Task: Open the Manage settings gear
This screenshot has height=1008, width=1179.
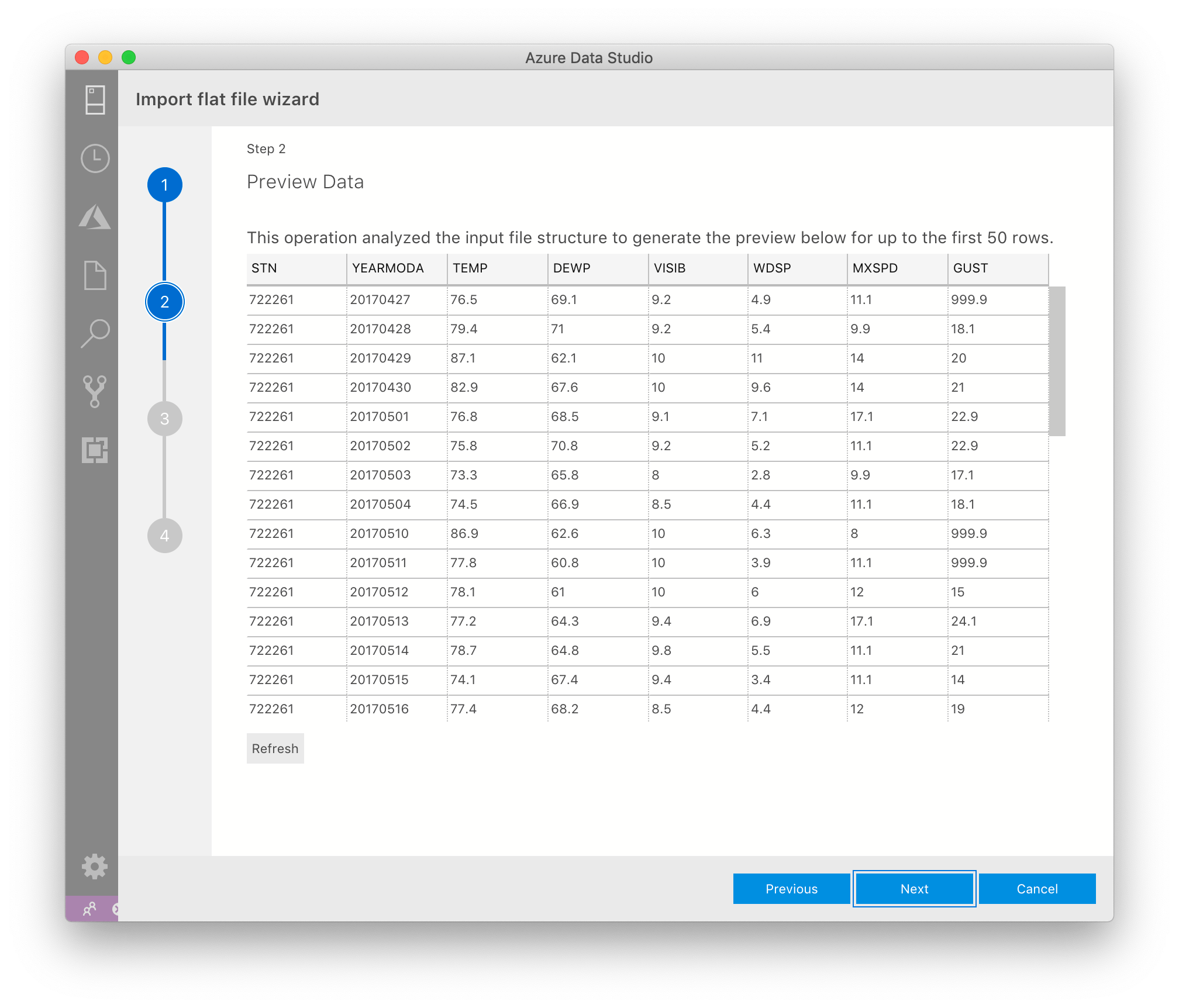Action: (95, 866)
